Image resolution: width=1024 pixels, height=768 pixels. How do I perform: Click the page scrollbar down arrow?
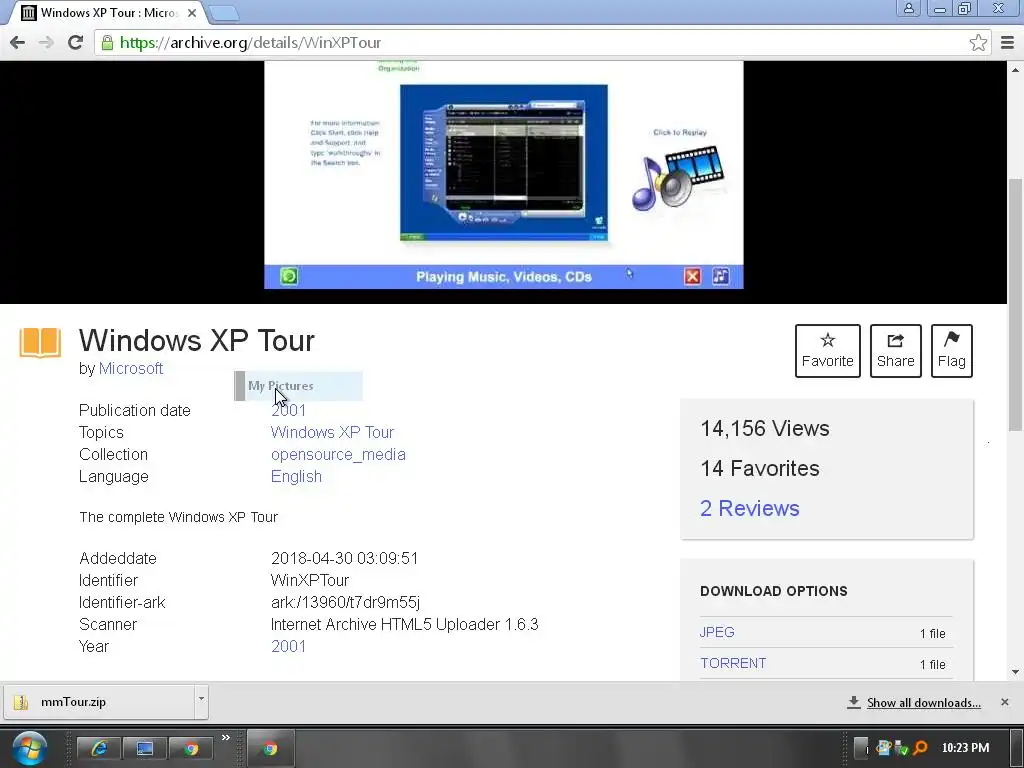click(x=1016, y=672)
